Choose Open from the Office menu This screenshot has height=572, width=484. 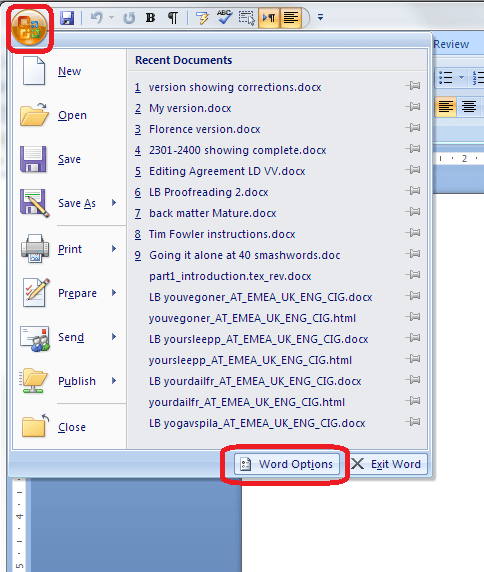72,115
